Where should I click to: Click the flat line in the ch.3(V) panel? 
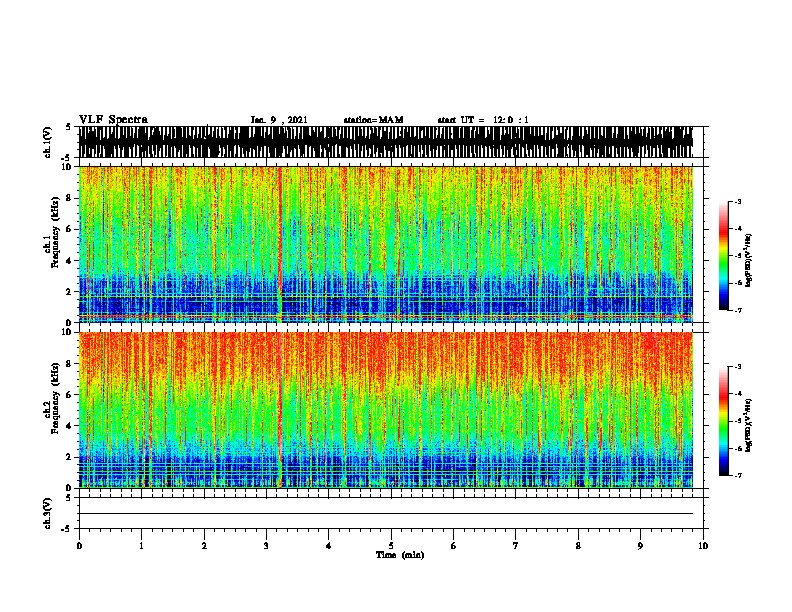point(385,514)
